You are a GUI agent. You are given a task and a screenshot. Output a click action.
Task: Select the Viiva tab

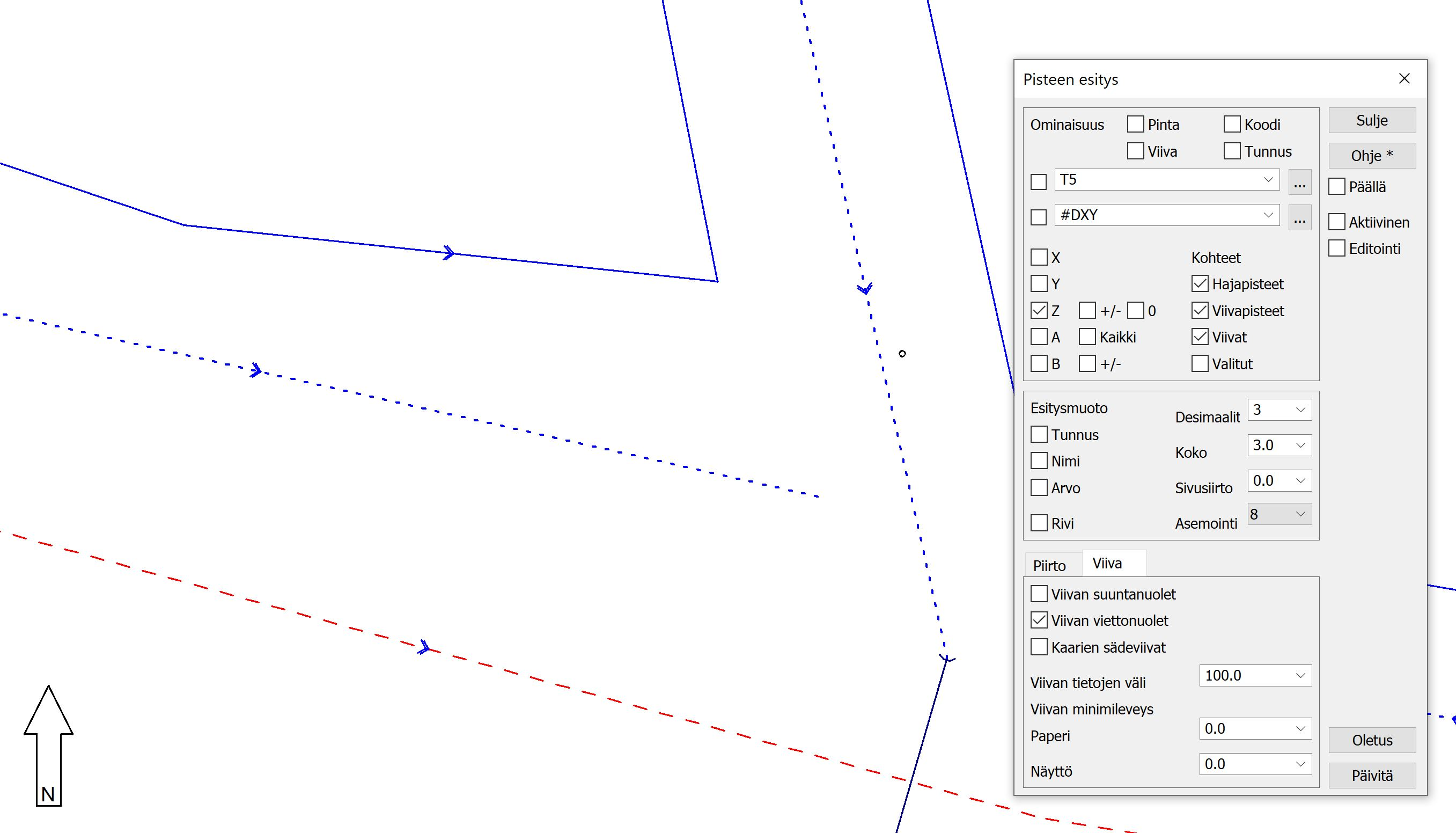click(x=1107, y=564)
